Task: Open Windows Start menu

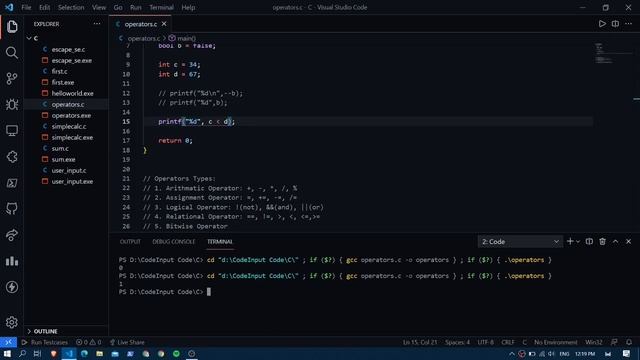Action: tap(7, 353)
